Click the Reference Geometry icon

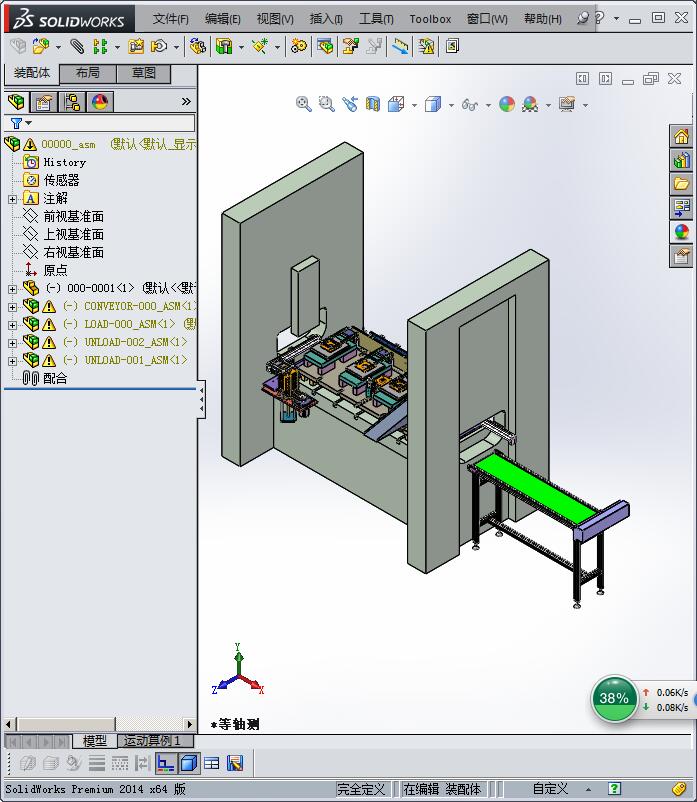(260, 47)
